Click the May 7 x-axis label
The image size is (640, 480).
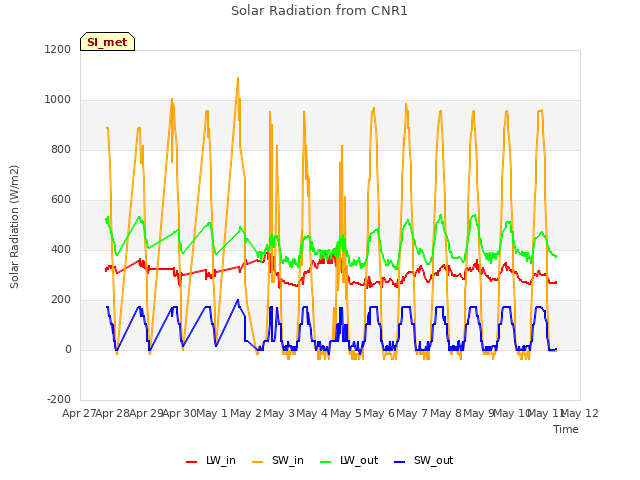[x=412, y=413]
